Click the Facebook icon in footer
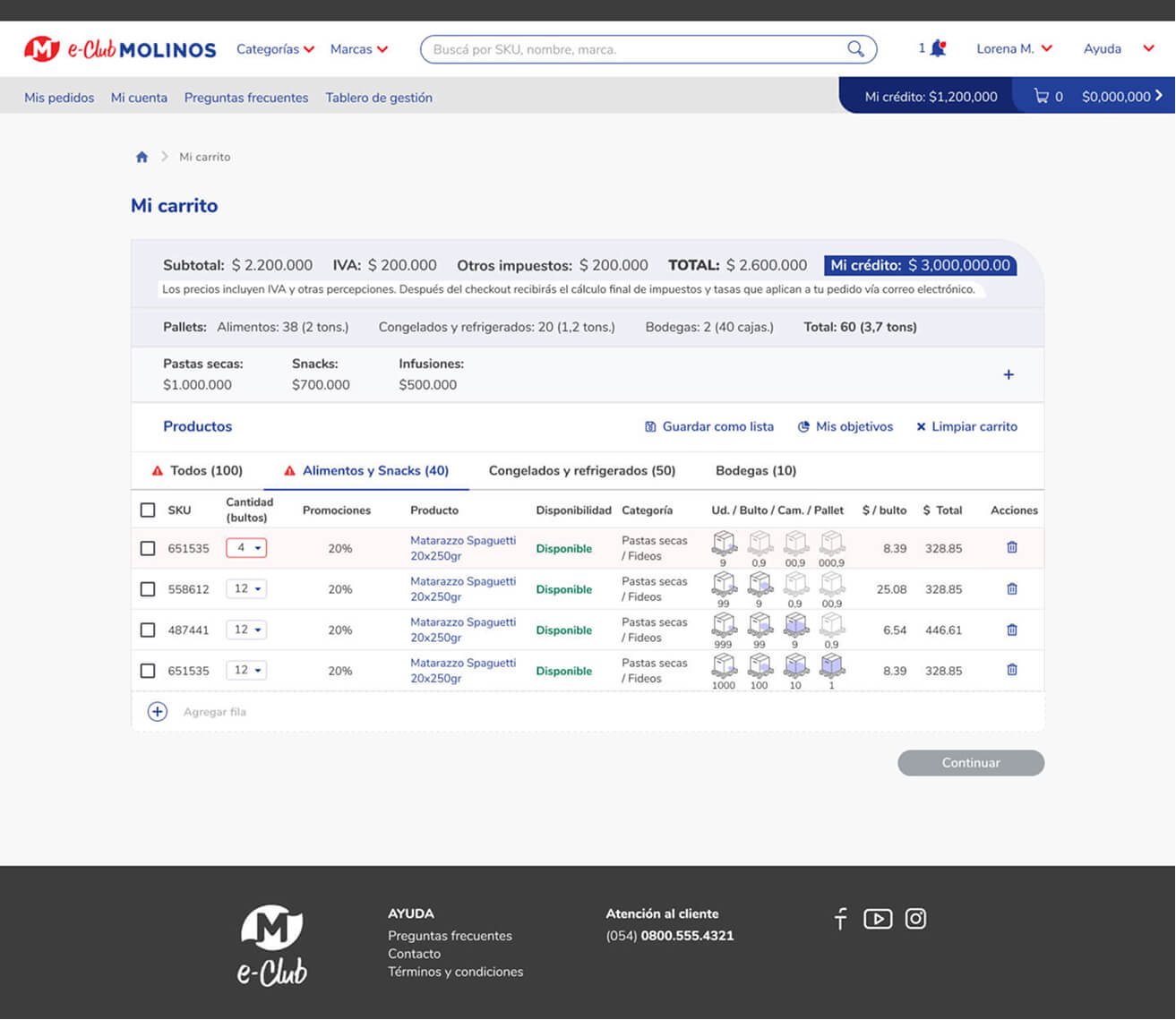The height and width of the screenshot is (1020, 1176). pyautogui.click(x=840, y=919)
